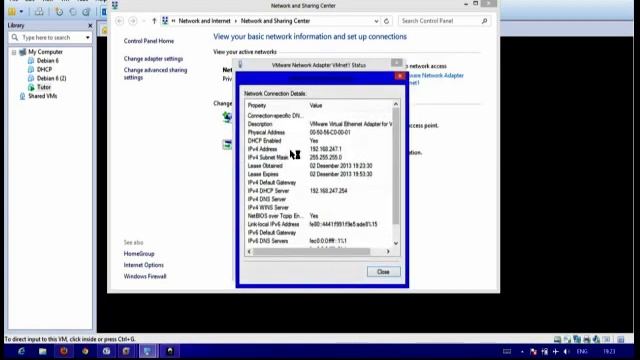Image resolution: width=640 pixels, height=360 pixels.
Task: Click the Library search field
Action: pyautogui.click(x=50, y=38)
